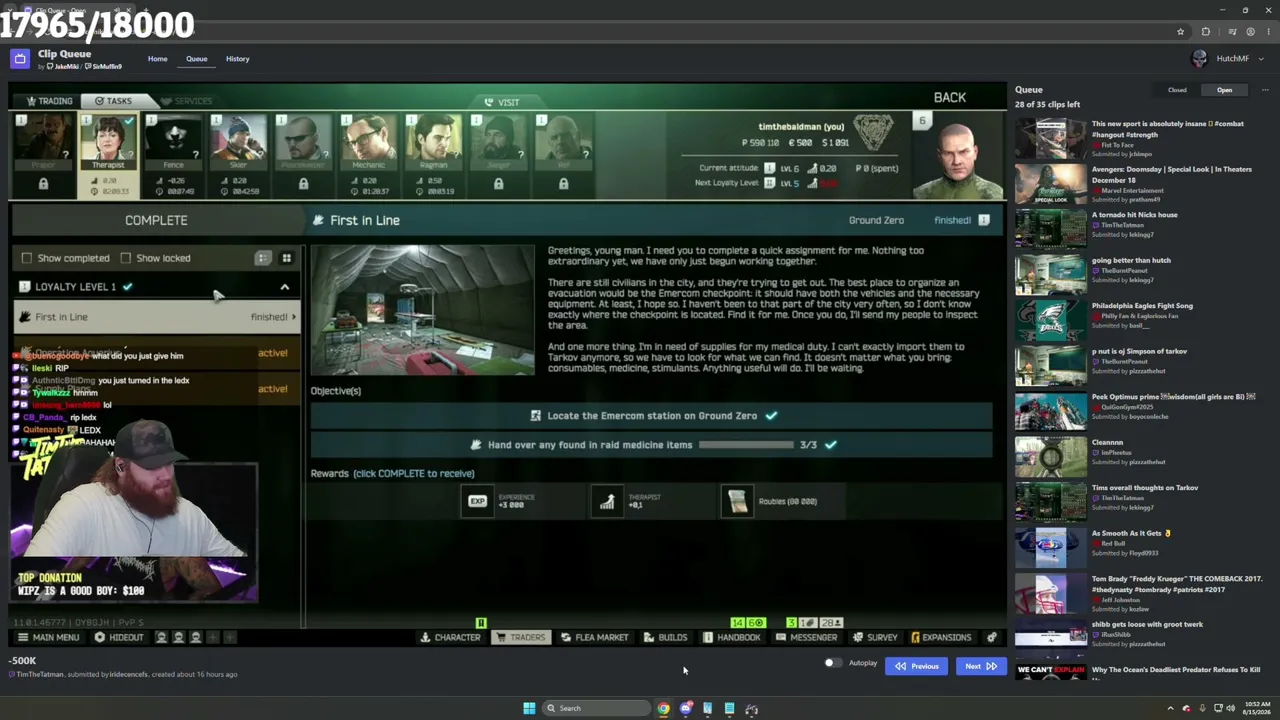The width and height of the screenshot is (1280, 720).
Task: Click the Previous clip button
Action: point(916,666)
